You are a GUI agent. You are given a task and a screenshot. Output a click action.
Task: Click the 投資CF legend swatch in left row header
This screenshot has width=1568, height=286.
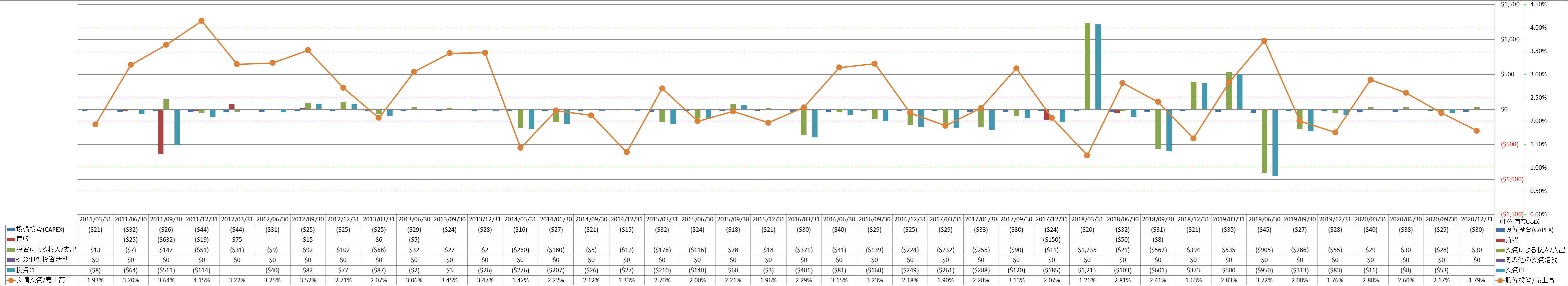pos(10,270)
